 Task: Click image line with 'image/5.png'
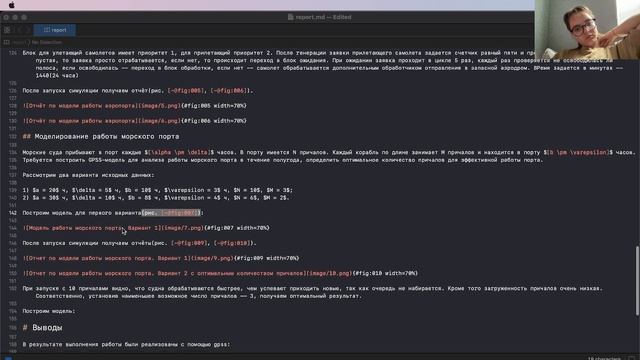point(134,106)
